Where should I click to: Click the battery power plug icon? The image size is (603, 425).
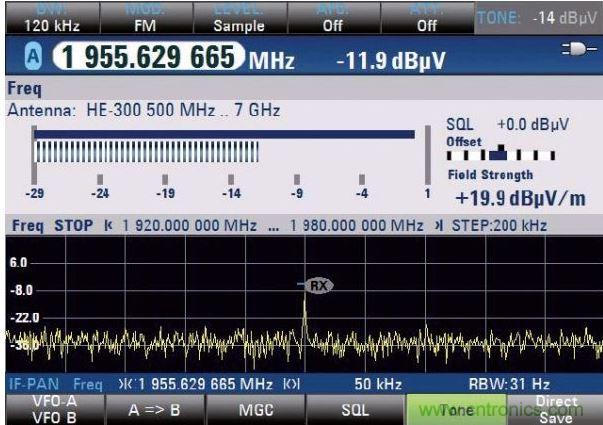click(578, 58)
